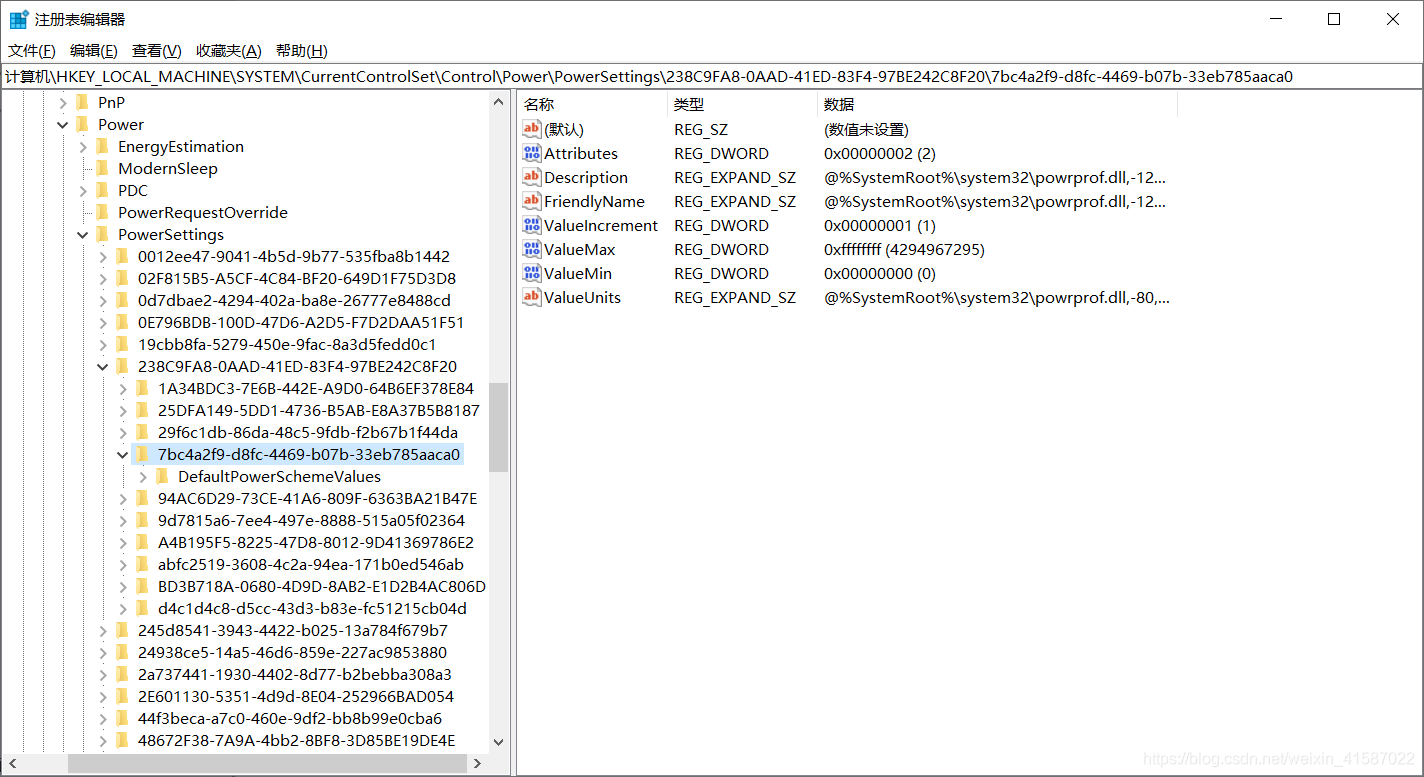The width and height of the screenshot is (1424, 777).
Task: Click the PowerRequestOverride folder icon
Action: pyautogui.click(x=103, y=212)
